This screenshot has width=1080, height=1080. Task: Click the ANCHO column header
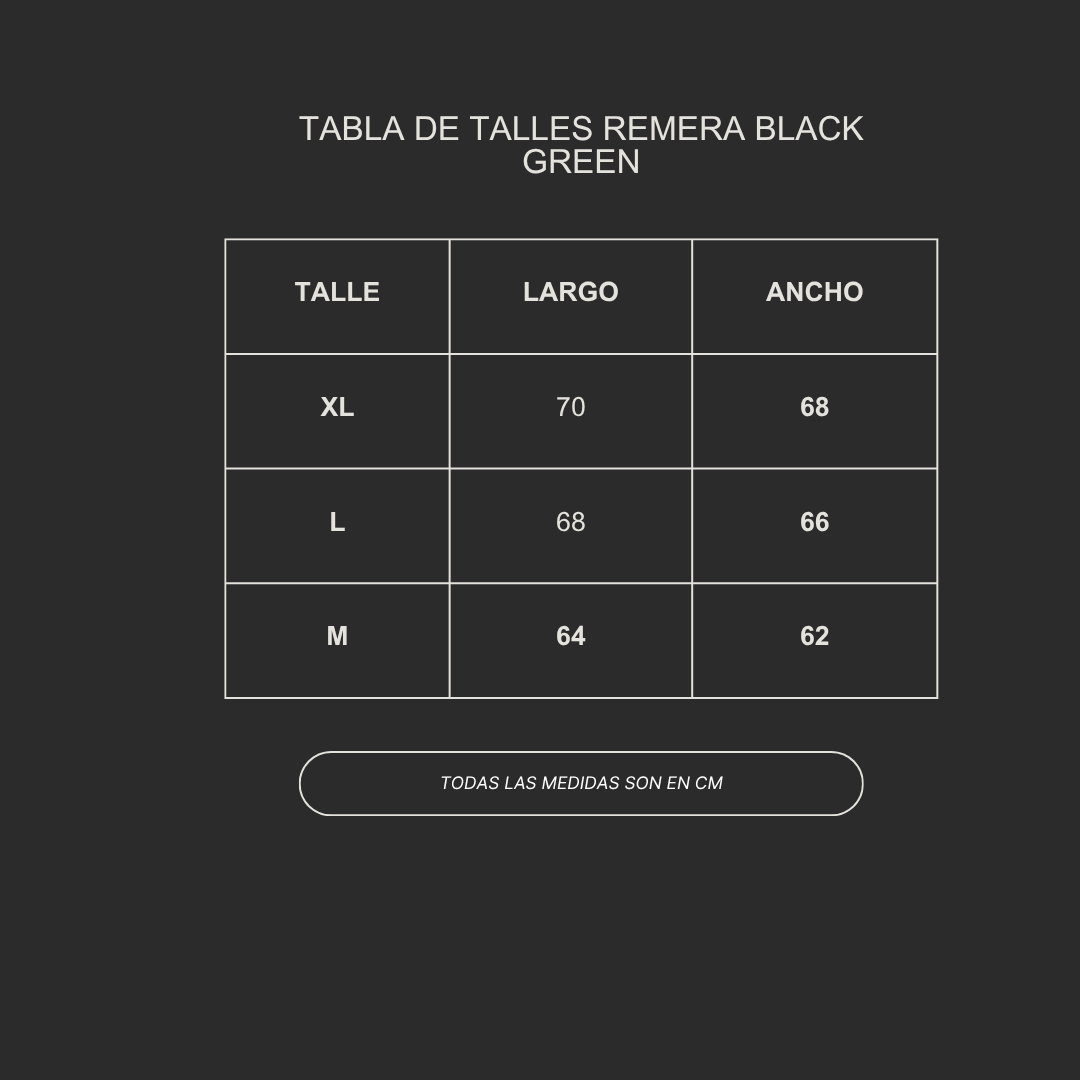coord(814,292)
